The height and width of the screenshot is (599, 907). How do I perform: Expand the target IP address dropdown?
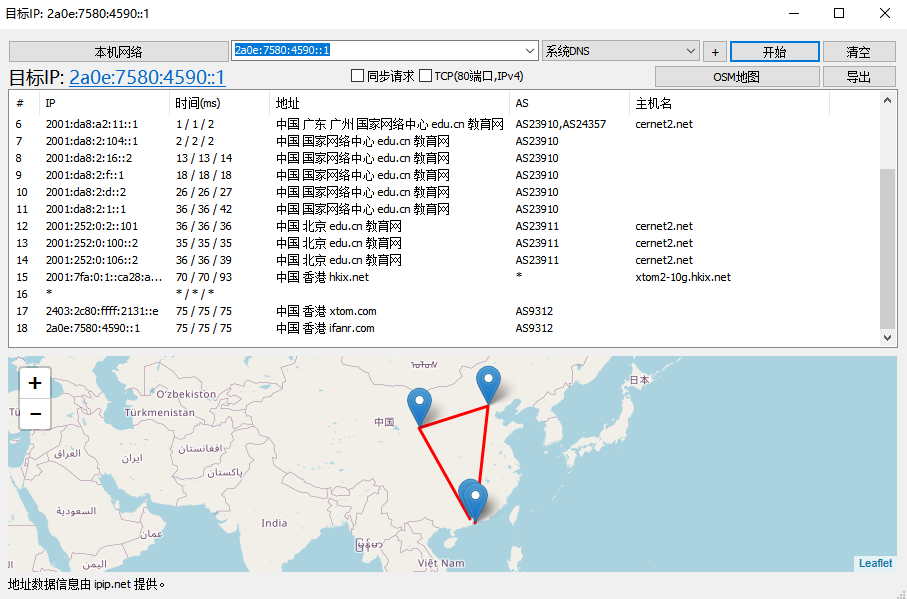530,51
